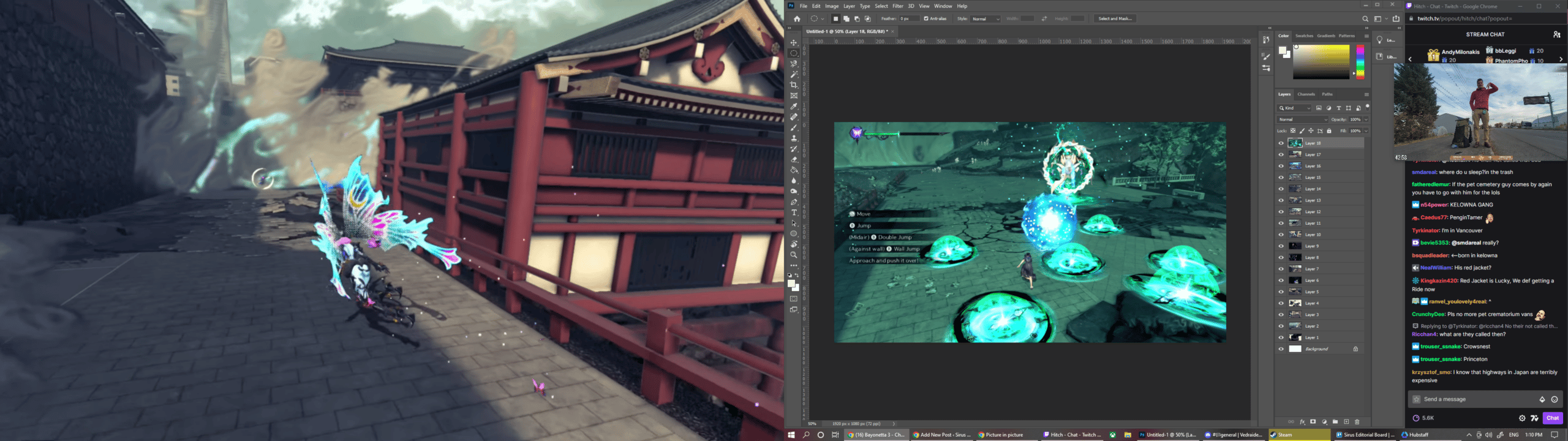This screenshot has width=1568, height=441.
Task: Select the Hand tool
Action: point(794,244)
